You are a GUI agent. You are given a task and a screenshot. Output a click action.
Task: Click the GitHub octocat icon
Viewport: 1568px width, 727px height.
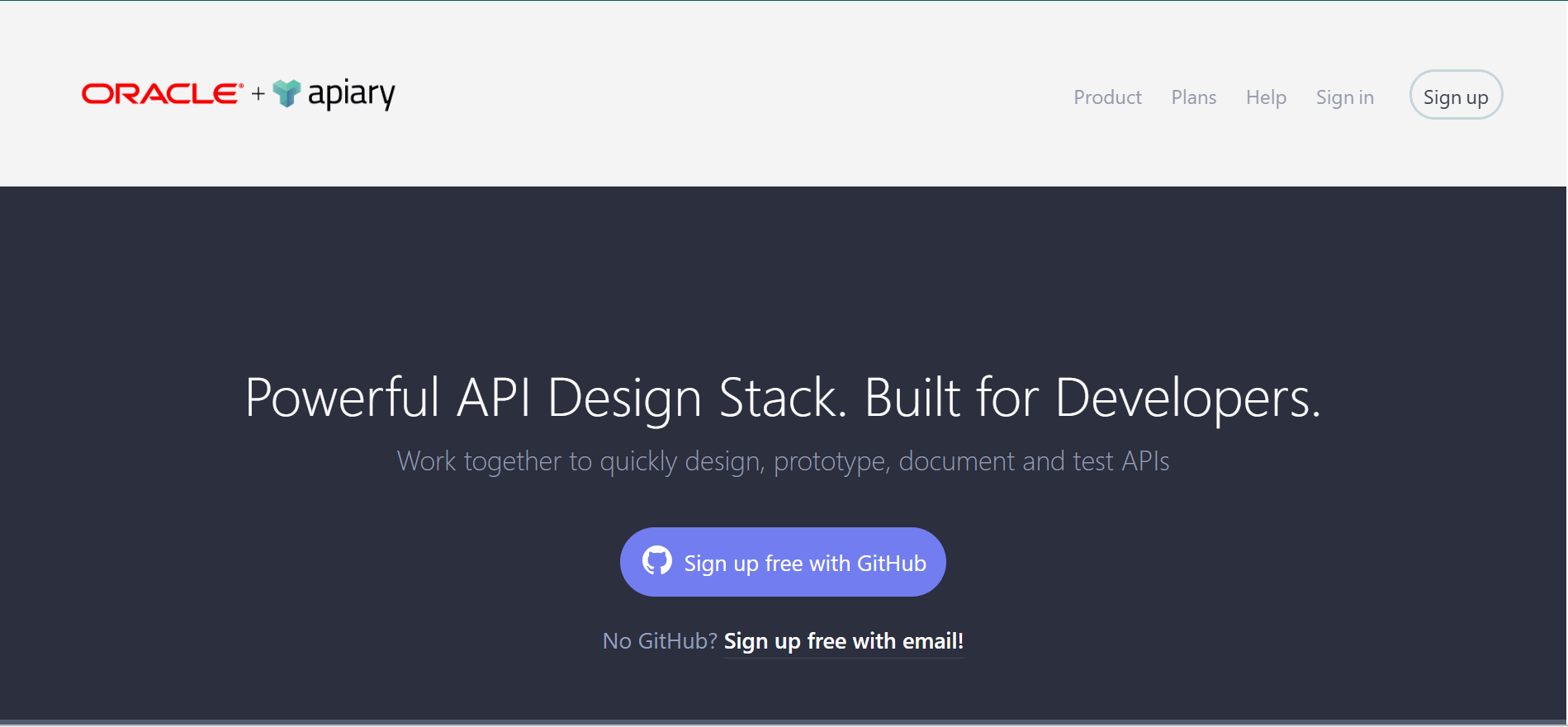click(x=657, y=561)
